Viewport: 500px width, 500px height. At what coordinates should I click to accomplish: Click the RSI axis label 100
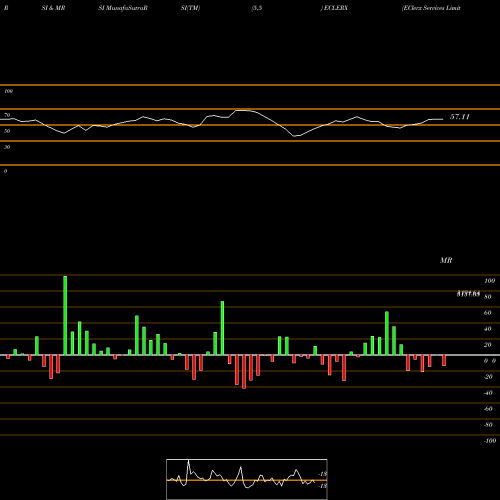coord(8,91)
